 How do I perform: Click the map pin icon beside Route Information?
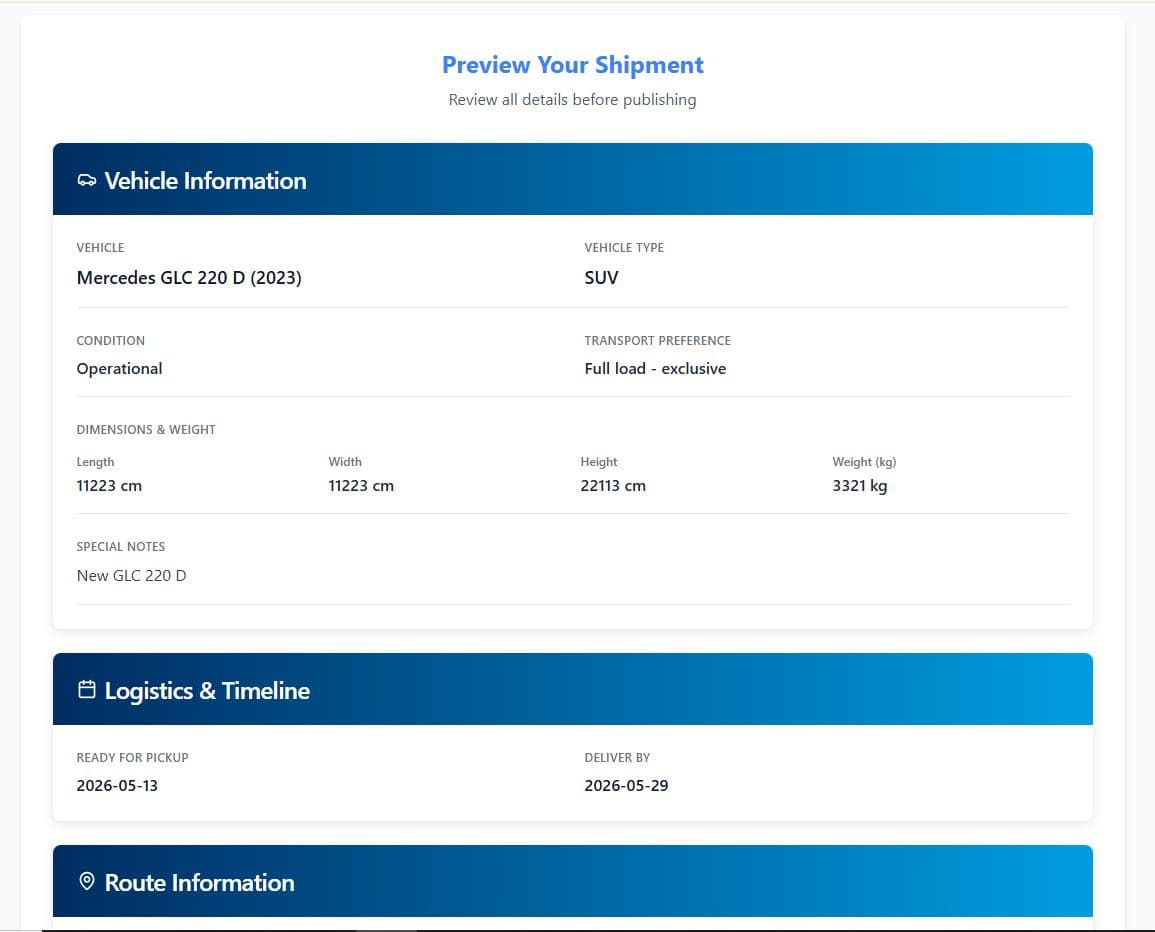87,881
